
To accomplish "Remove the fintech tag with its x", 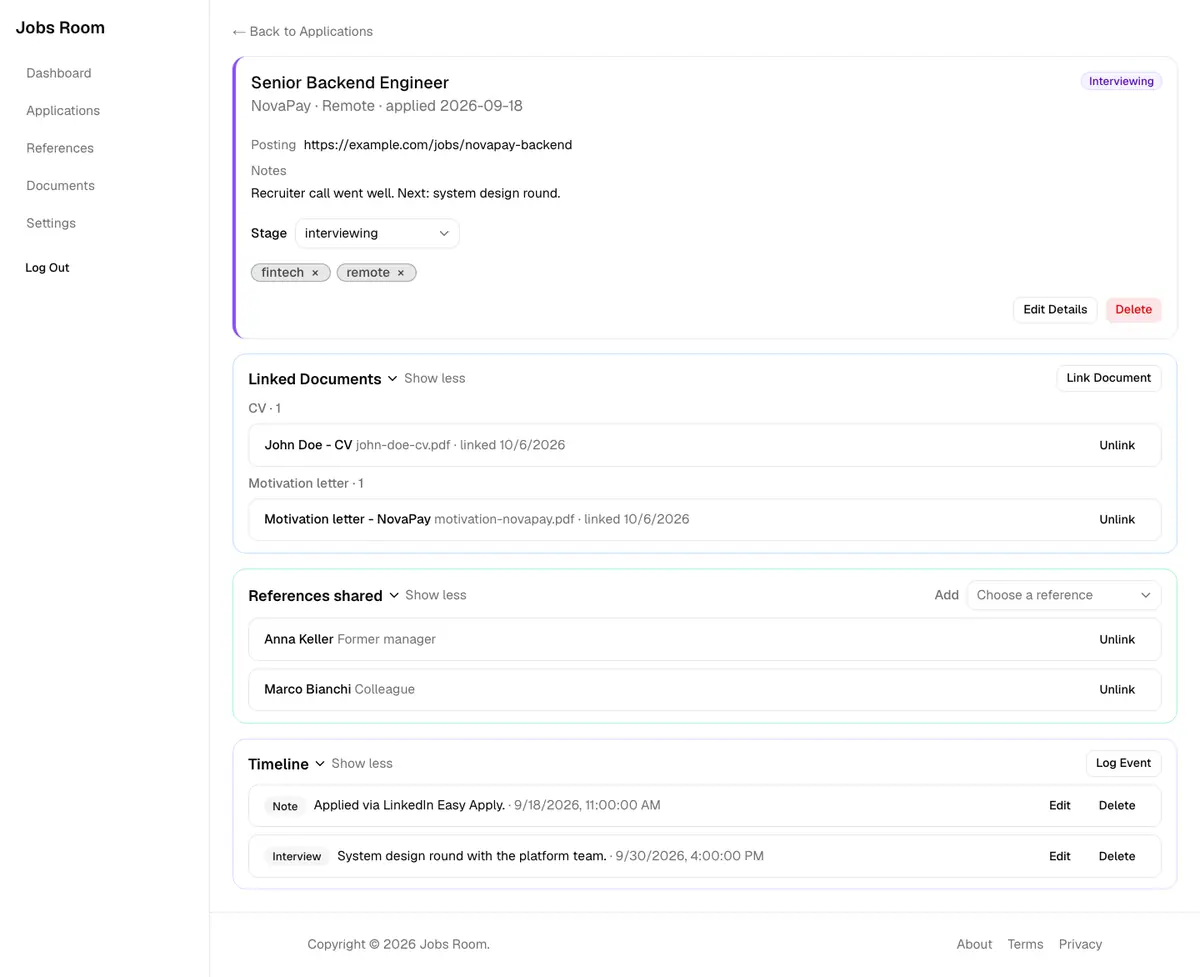I will pyautogui.click(x=315, y=273).
